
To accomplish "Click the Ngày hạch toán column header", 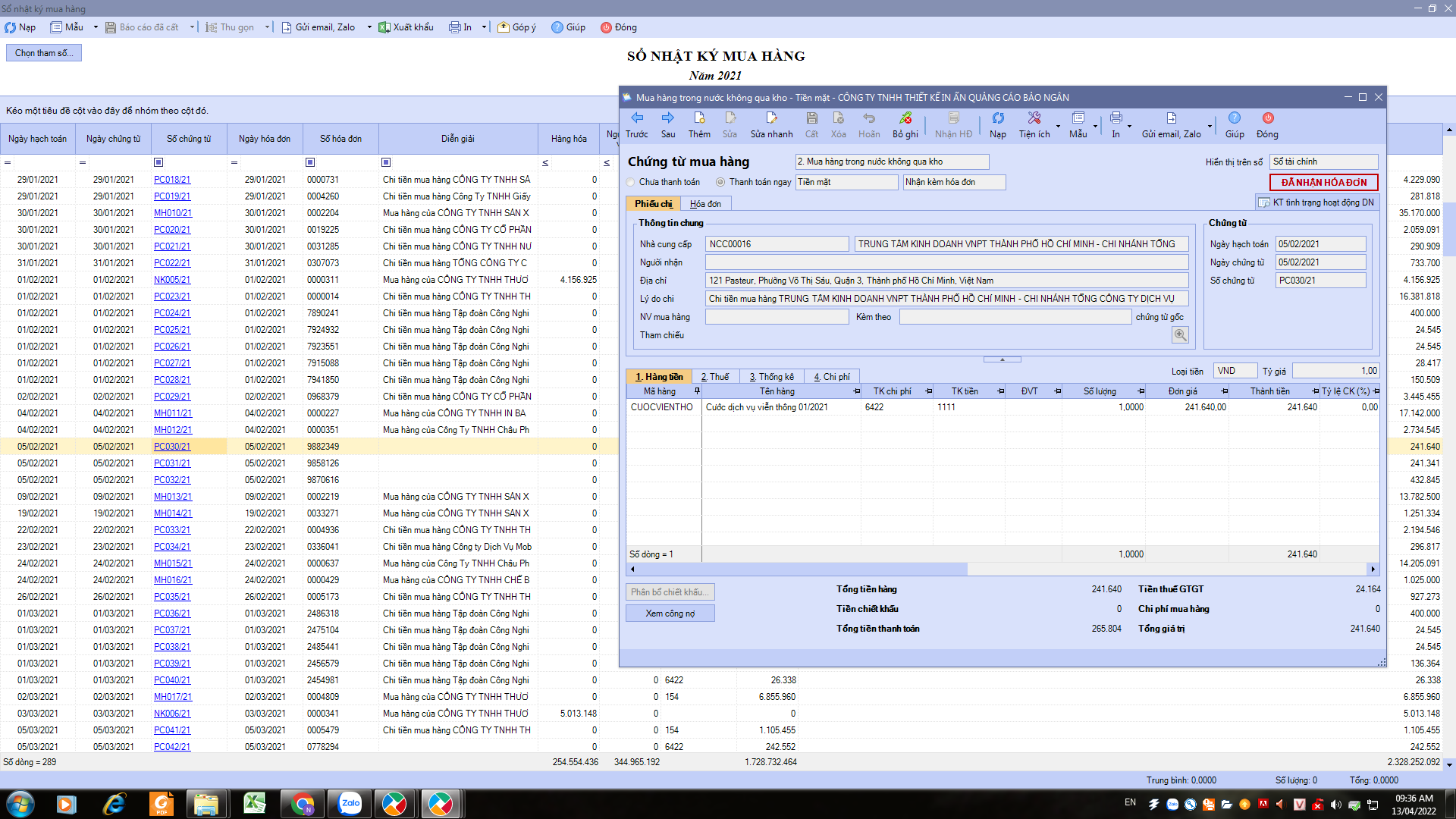I will point(38,139).
